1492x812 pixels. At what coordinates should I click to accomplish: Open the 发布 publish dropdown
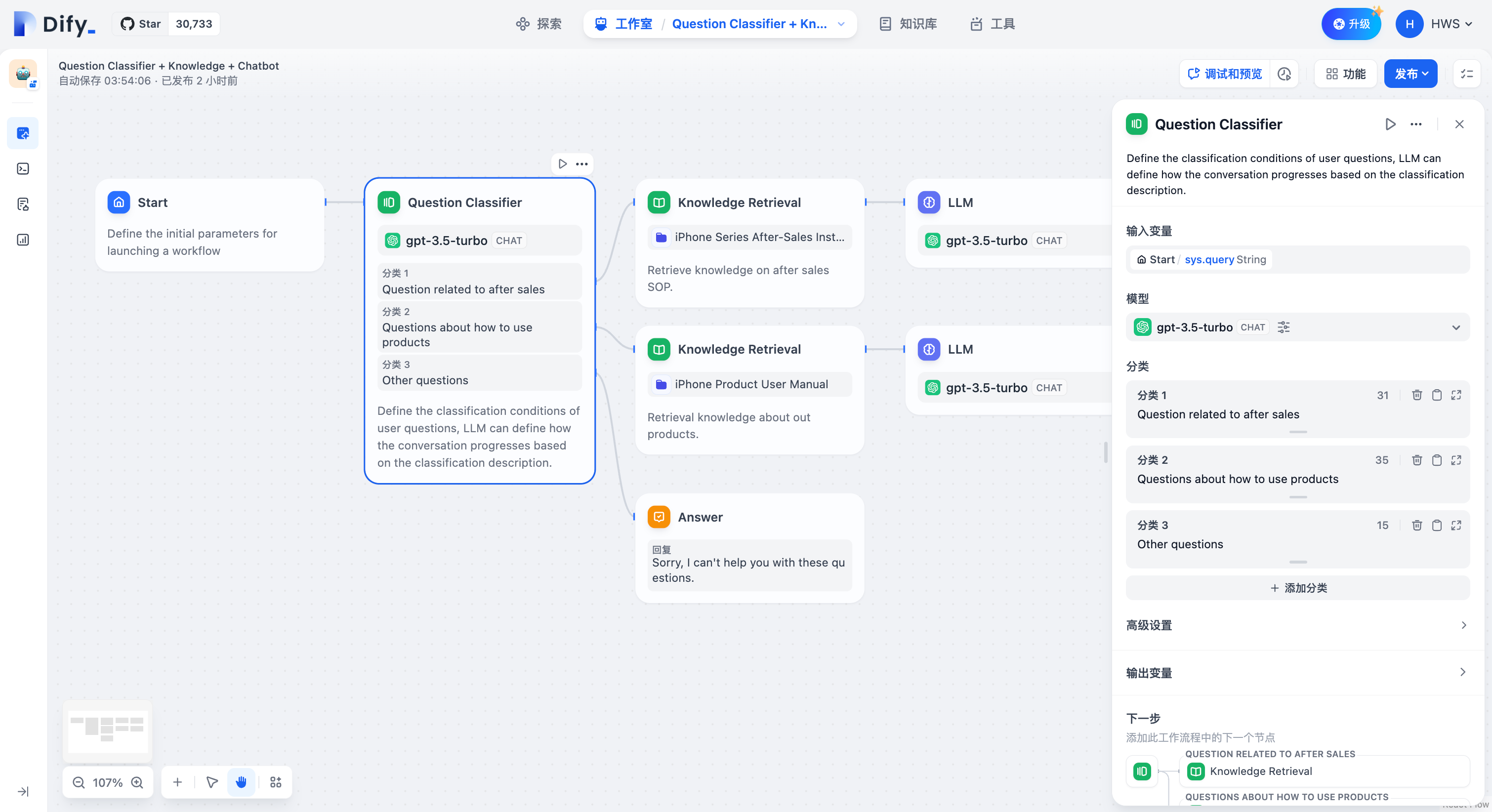pos(1410,74)
